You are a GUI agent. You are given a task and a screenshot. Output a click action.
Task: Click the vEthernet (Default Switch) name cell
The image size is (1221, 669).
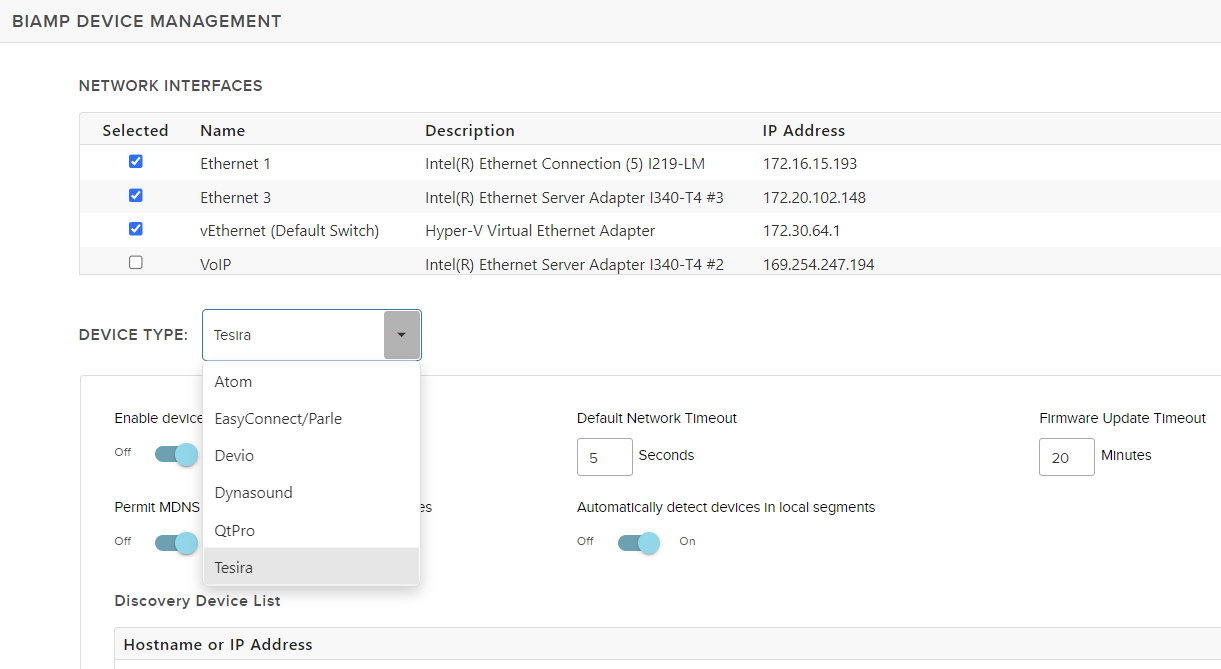[290, 230]
